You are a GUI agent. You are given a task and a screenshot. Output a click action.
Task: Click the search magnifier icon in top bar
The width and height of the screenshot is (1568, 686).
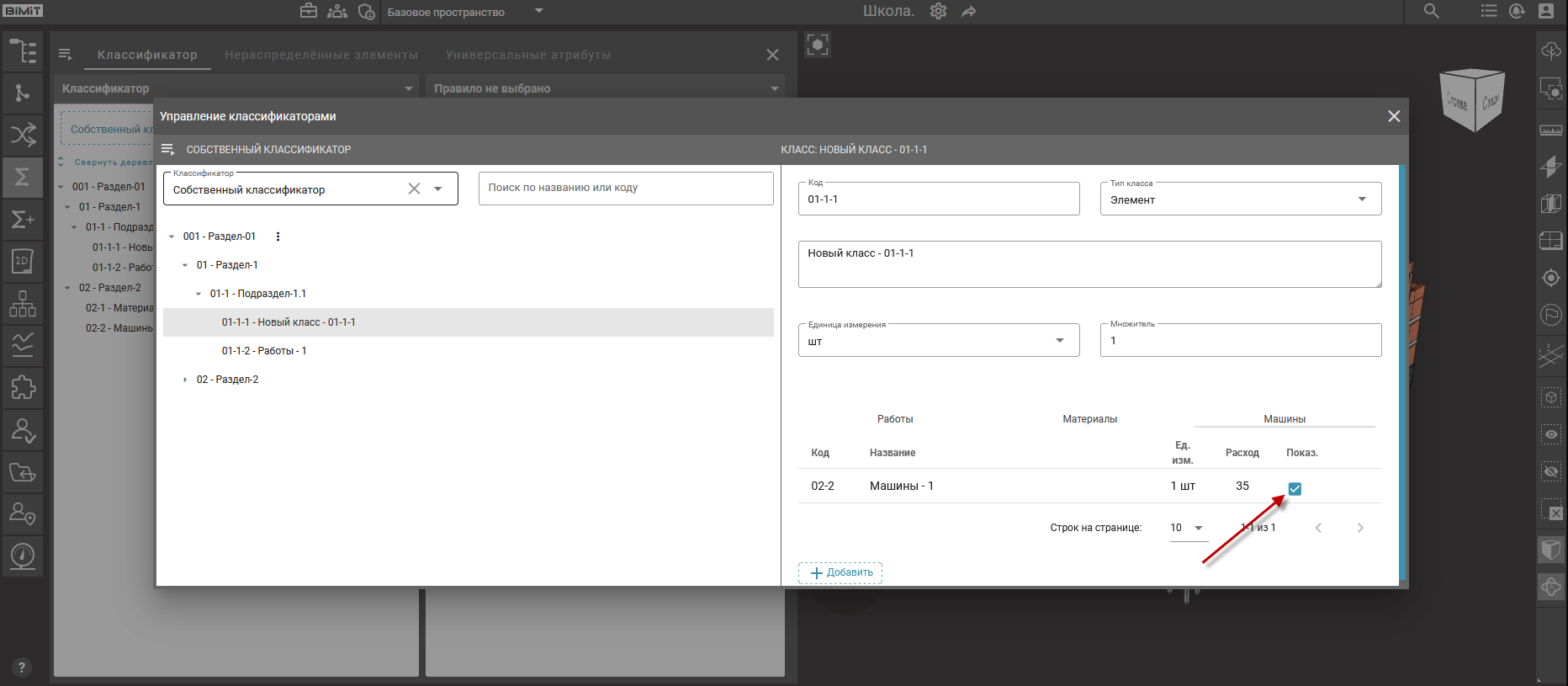1431,11
